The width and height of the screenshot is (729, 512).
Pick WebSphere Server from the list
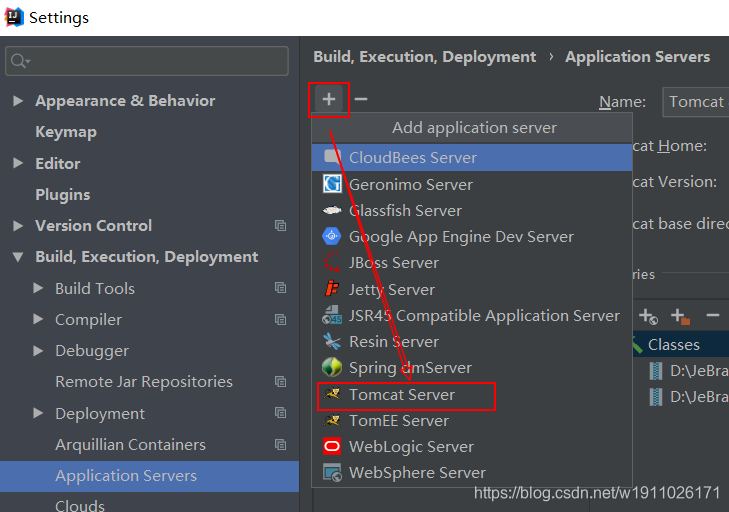(x=472, y=472)
